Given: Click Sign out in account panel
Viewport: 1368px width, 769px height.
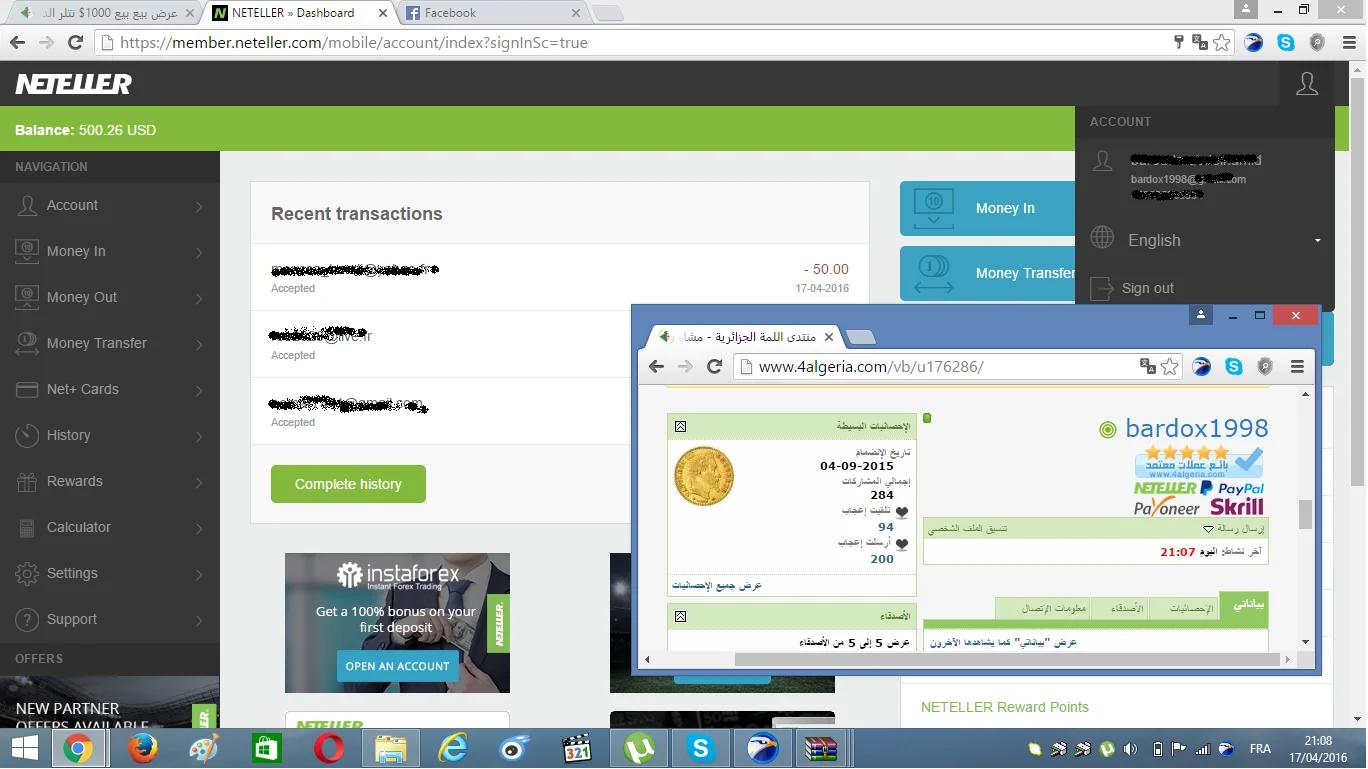Looking at the screenshot, I should pyautogui.click(x=1147, y=289).
